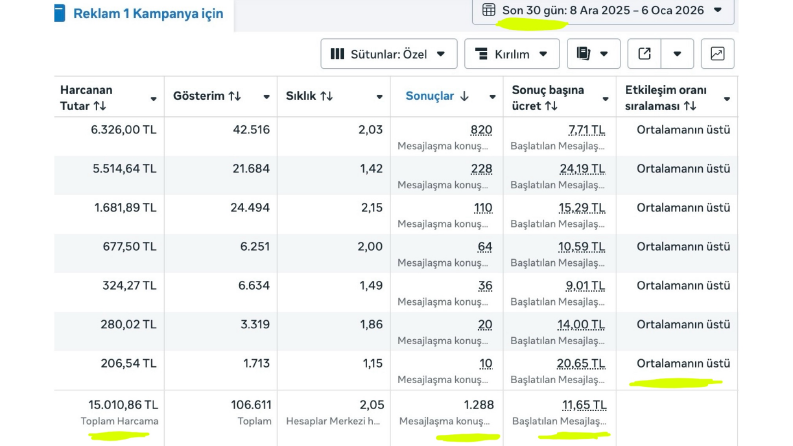Screen dimensions: 793x446
Task: Click the columns bars icon
Action: tap(337, 54)
